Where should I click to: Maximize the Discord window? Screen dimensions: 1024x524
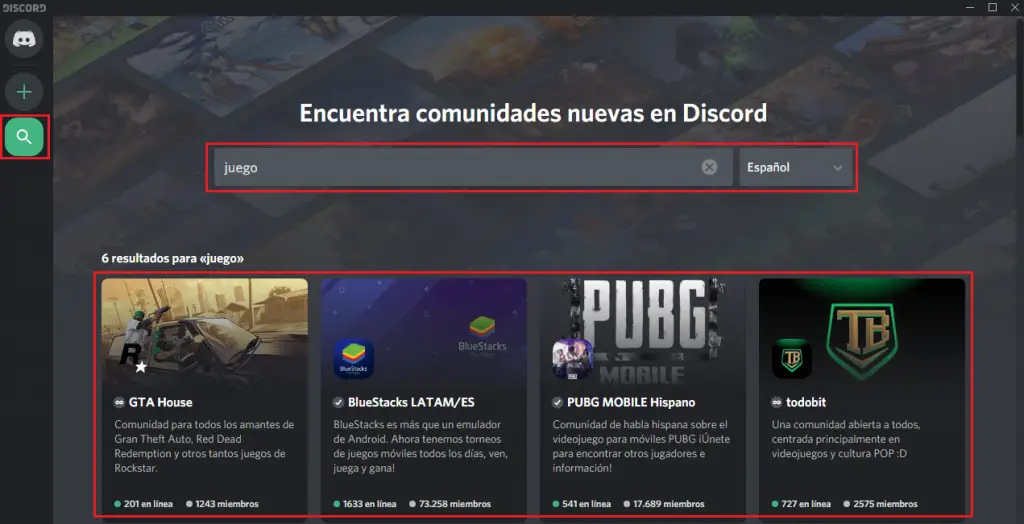click(x=993, y=7)
